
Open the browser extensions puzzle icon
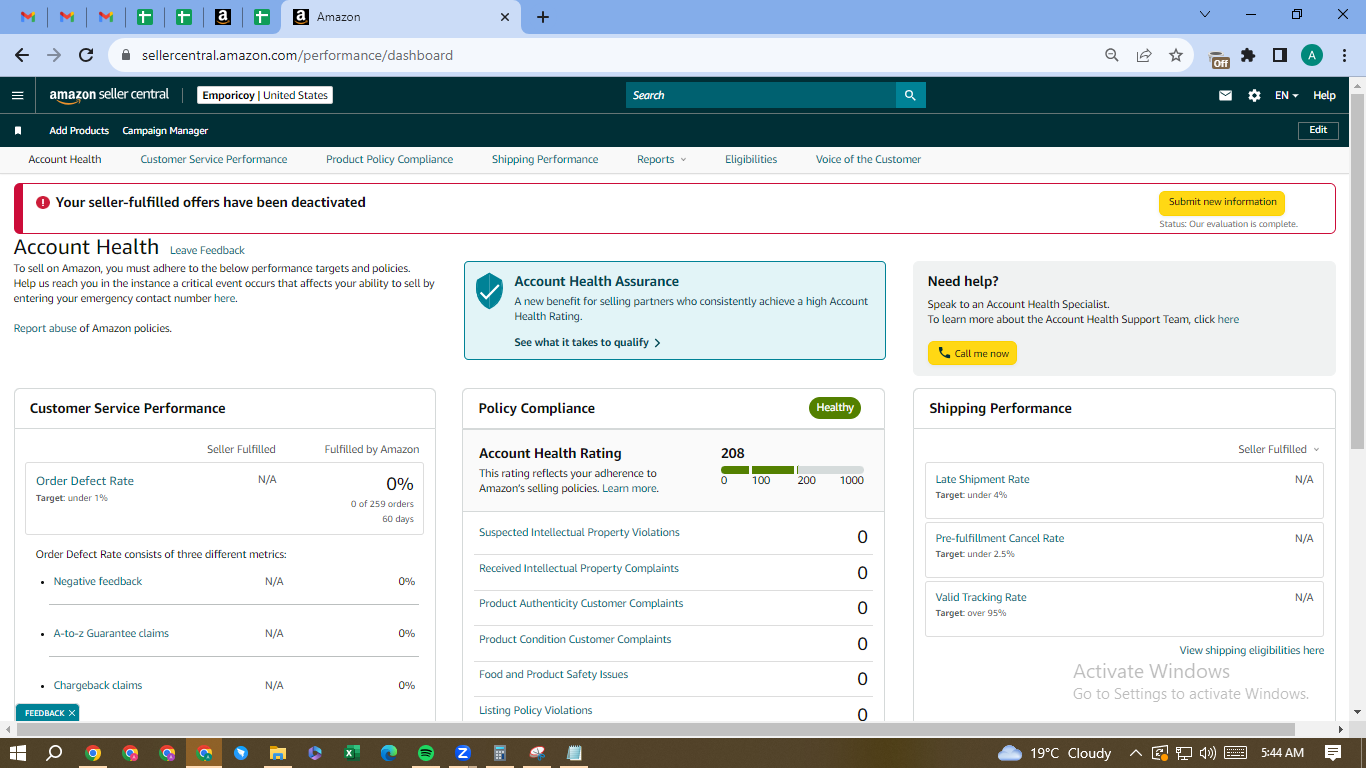pos(1248,55)
